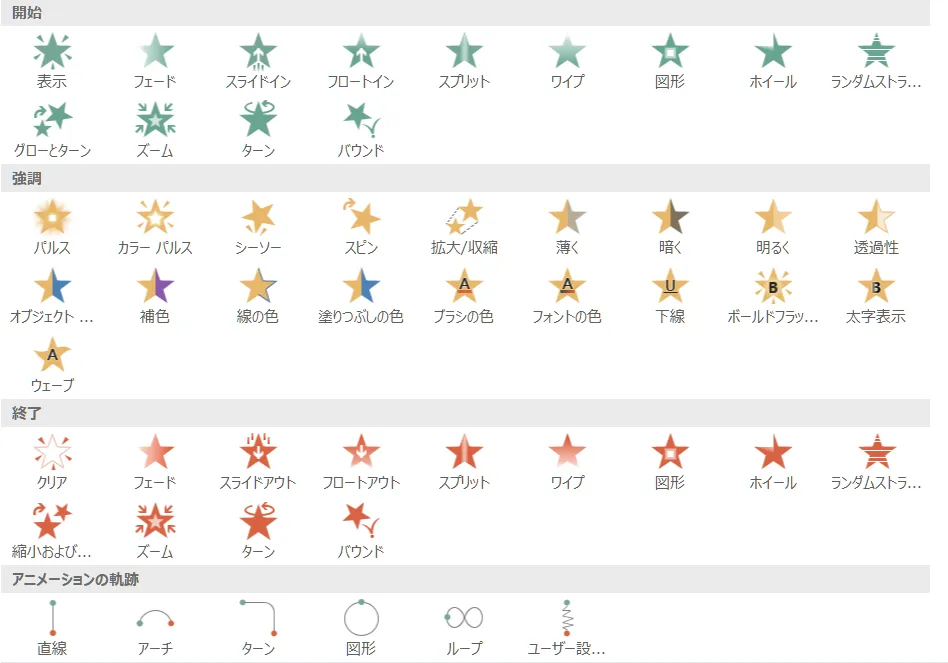Apply the スピン (Spin) emphasis effect
Screen dimensions: 948x663
[x=360, y=218]
